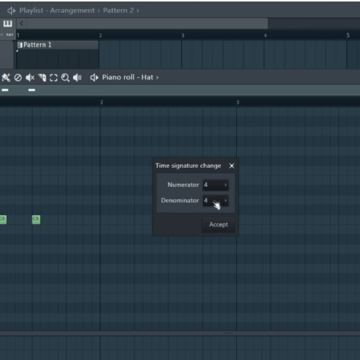Click the Numerator value field
Viewport: 360px width, 360px height.
(x=215, y=185)
